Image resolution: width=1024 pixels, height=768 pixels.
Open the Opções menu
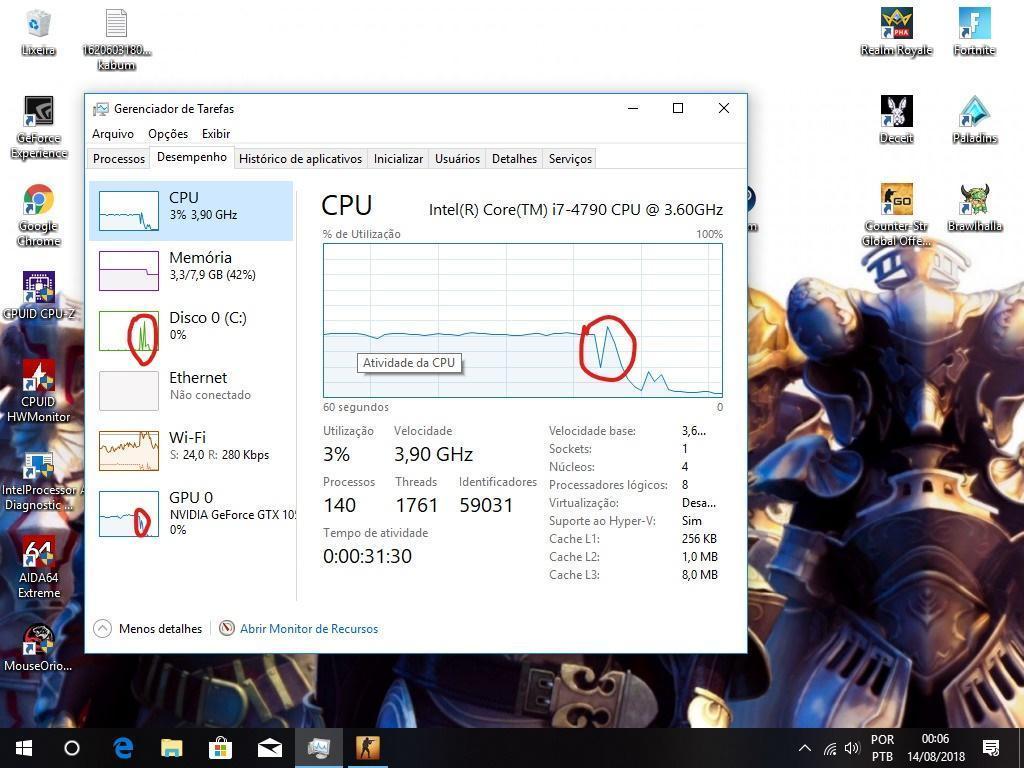pyautogui.click(x=168, y=134)
